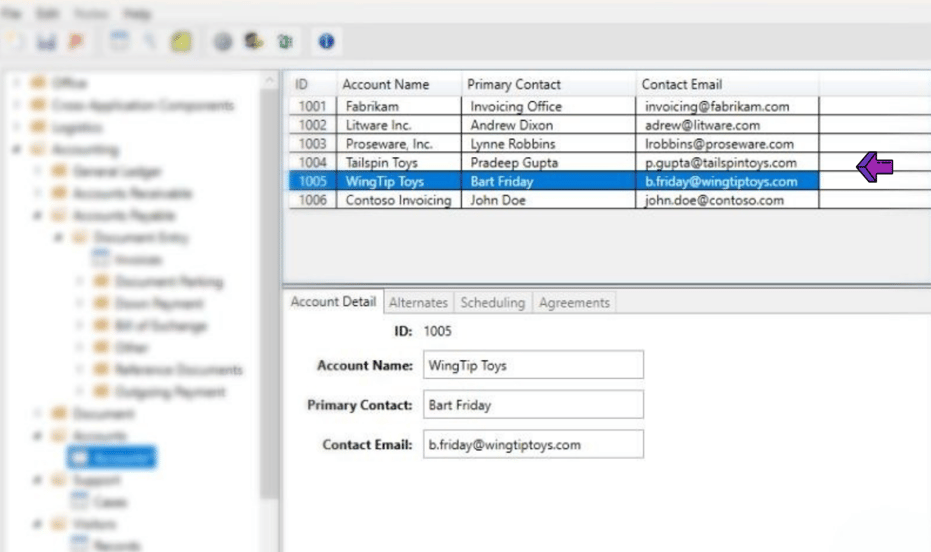The image size is (931, 552).
Task: Click the Contoso Invoicing account cell
Action: 399,200
